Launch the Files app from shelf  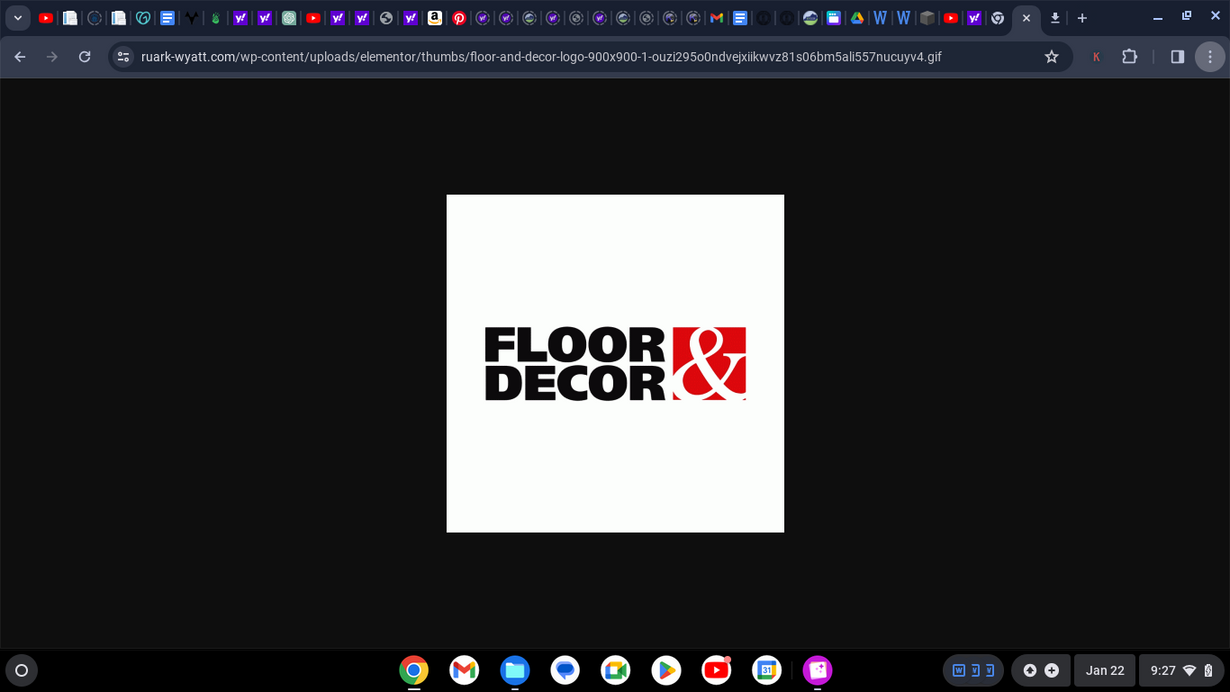click(515, 670)
